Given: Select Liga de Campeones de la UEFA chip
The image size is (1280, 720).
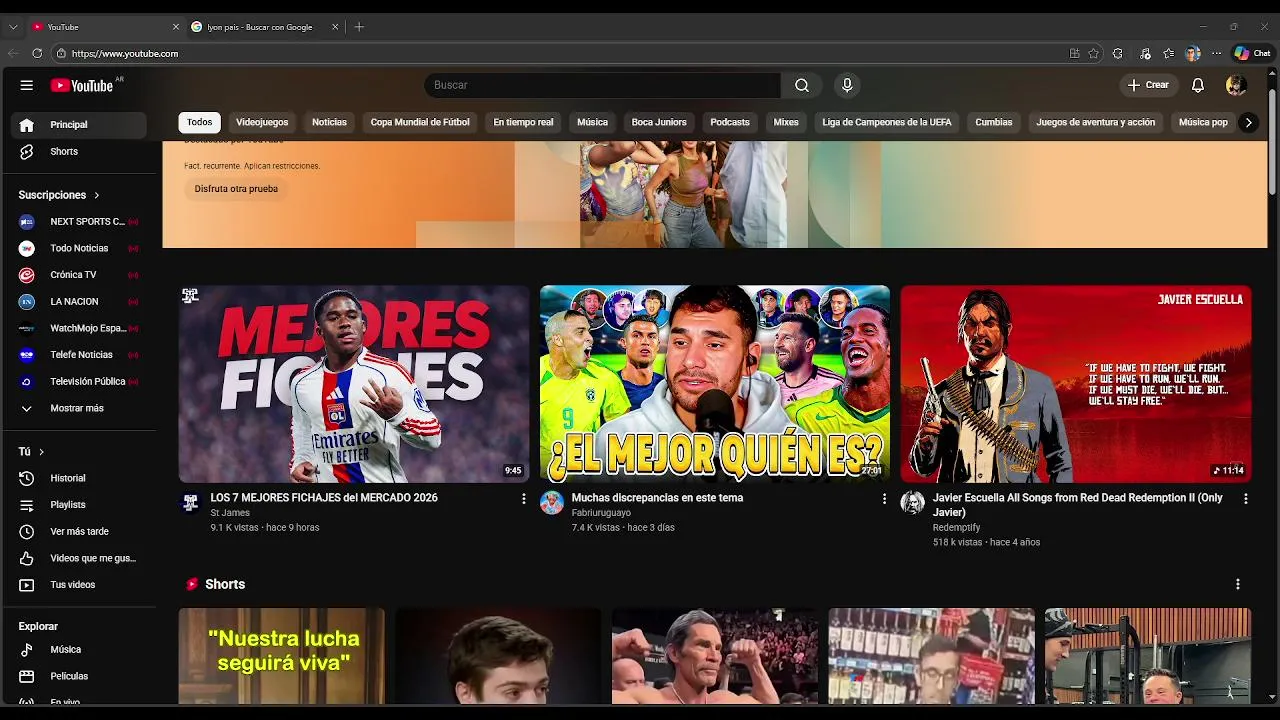Looking at the screenshot, I should point(887,122).
